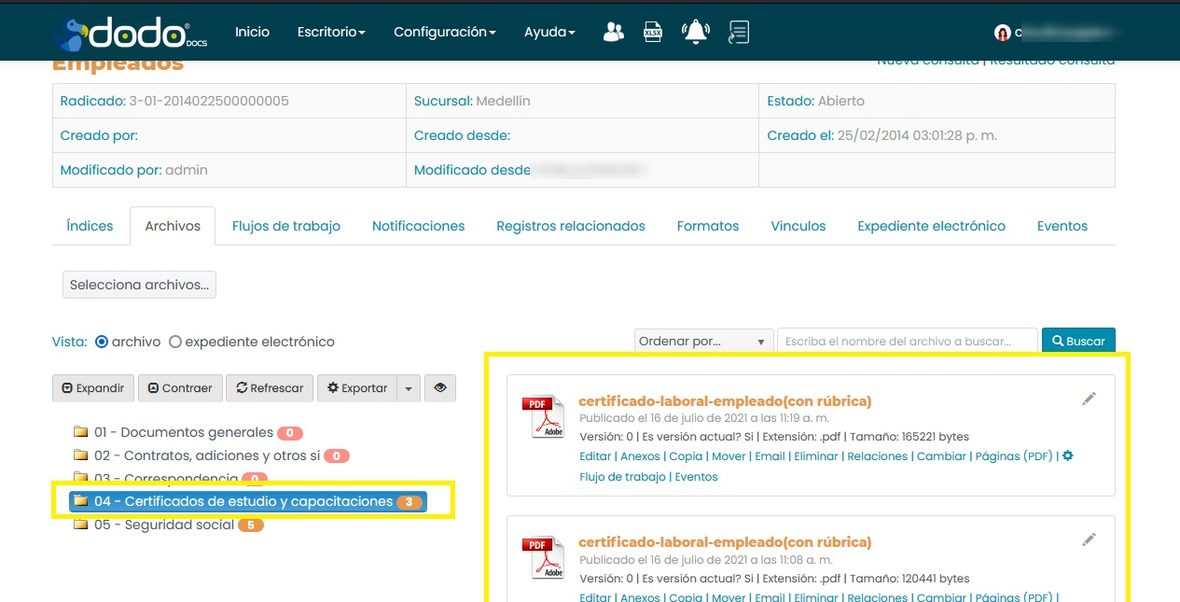Screen dimensions: 1180x602
Task: Open the Vinculos tab
Action: pyautogui.click(x=798, y=226)
